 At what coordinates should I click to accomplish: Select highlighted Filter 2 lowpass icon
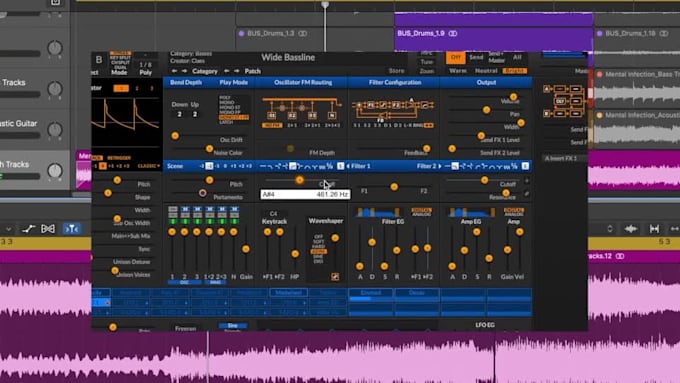coord(454,166)
